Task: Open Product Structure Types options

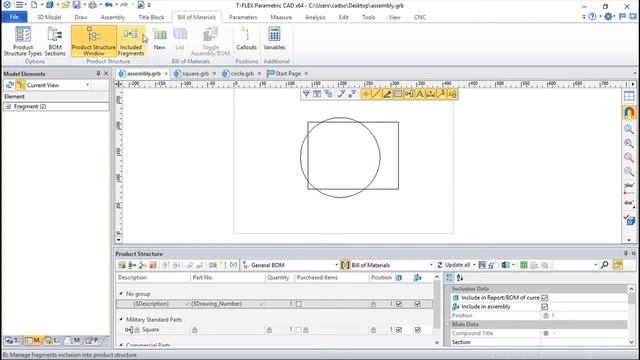Action: (x=23, y=41)
